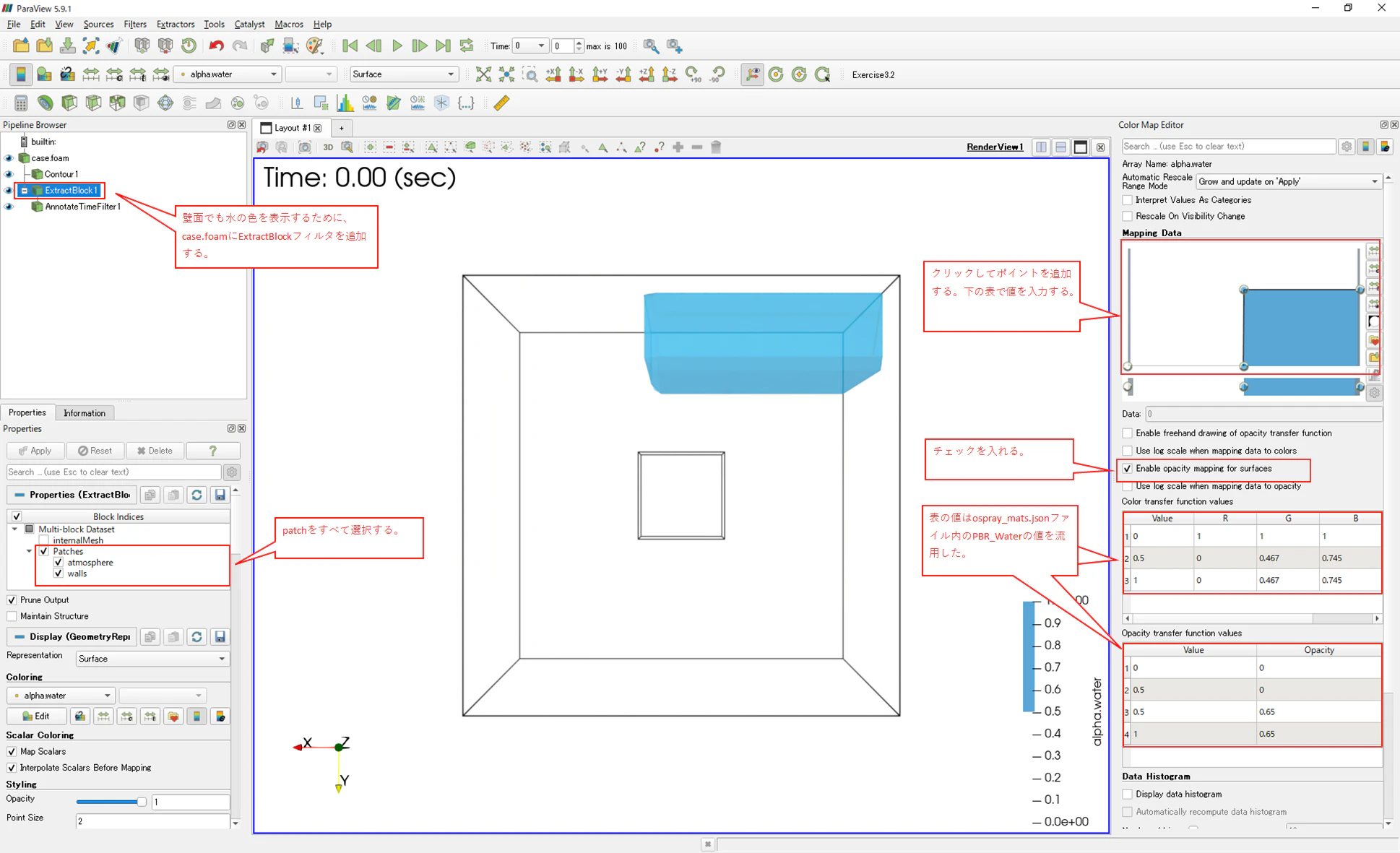Image resolution: width=1400 pixels, height=853 pixels.
Task: Click the Calculator filter icon
Action: 21,103
